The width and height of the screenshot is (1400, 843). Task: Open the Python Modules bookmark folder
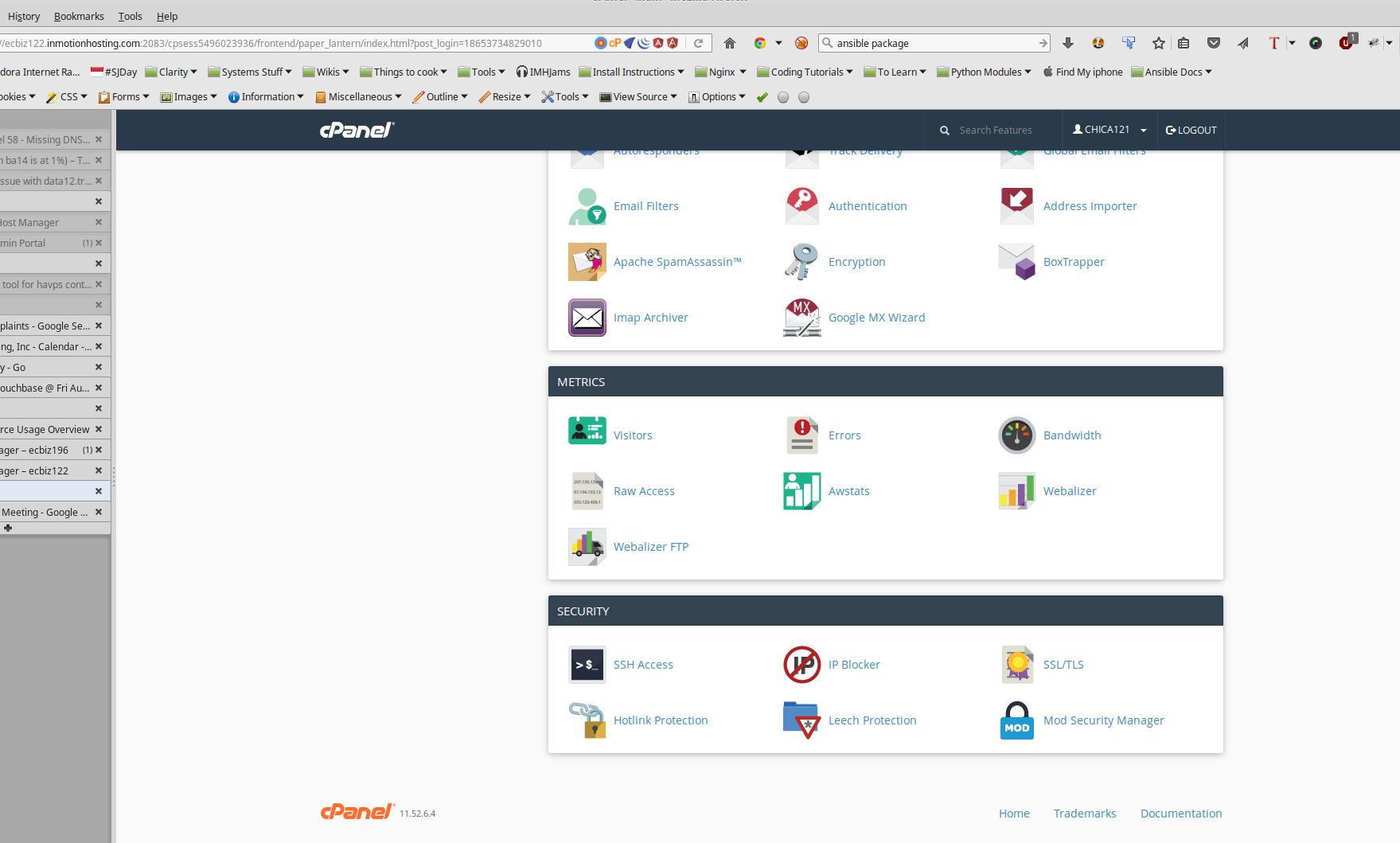[985, 72]
